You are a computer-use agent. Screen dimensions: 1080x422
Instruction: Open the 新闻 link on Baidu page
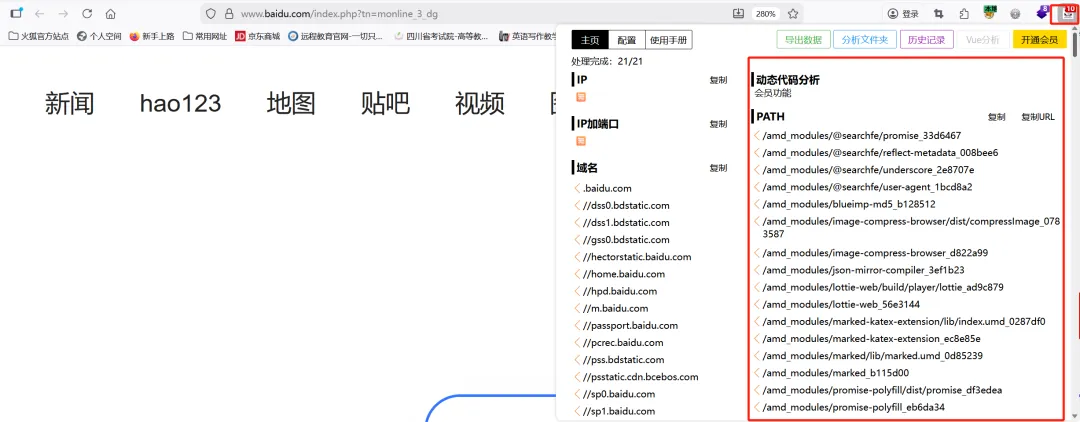70,103
